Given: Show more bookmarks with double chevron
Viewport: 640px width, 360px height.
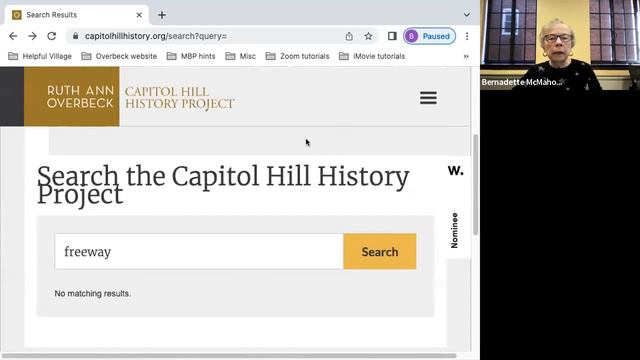Looking at the screenshot, I should [x=466, y=56].
